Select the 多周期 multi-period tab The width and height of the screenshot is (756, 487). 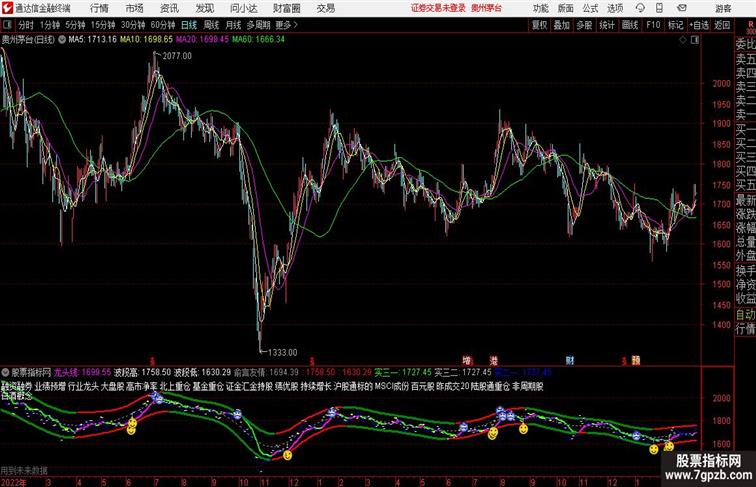pos(258,25)
